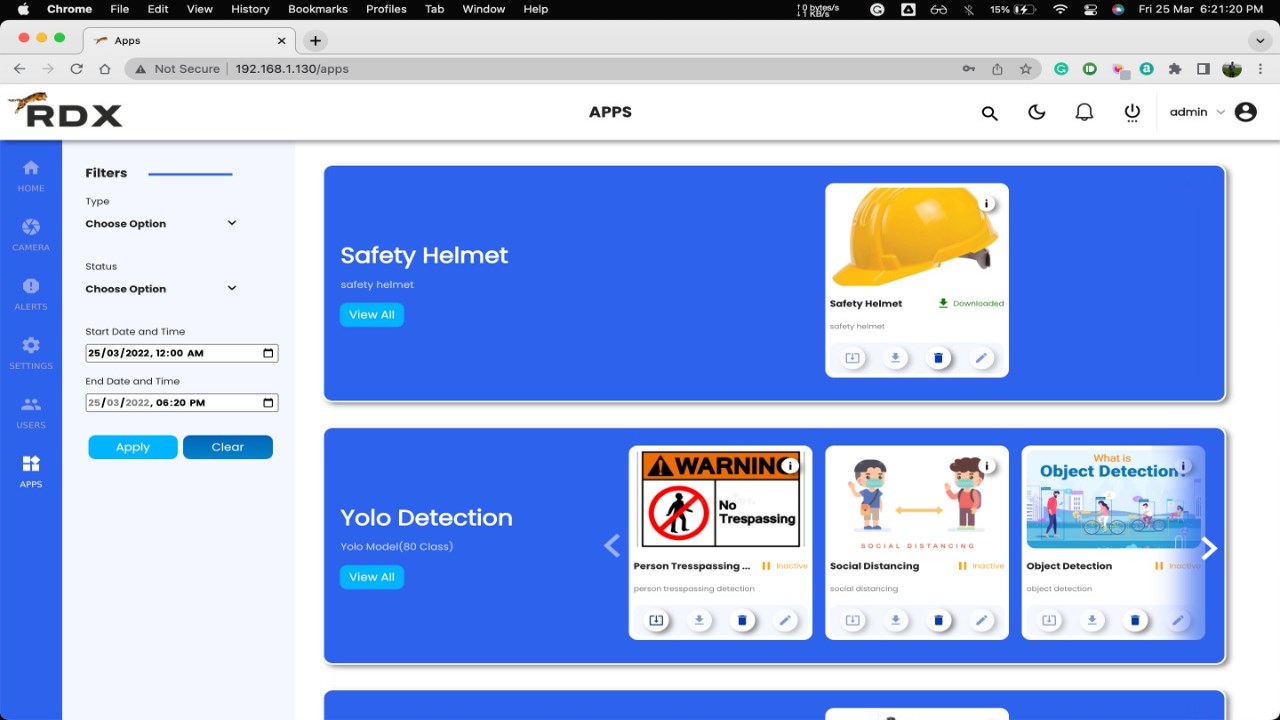Open the Start Date calendar picker
The height and width of the screenshot is (720, 1280).
pyautogui.click(x=268, y=353)
